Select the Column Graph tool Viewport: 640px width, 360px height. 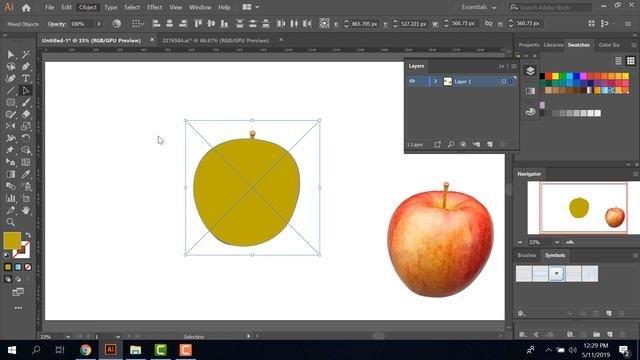click(x=11, y=198)
